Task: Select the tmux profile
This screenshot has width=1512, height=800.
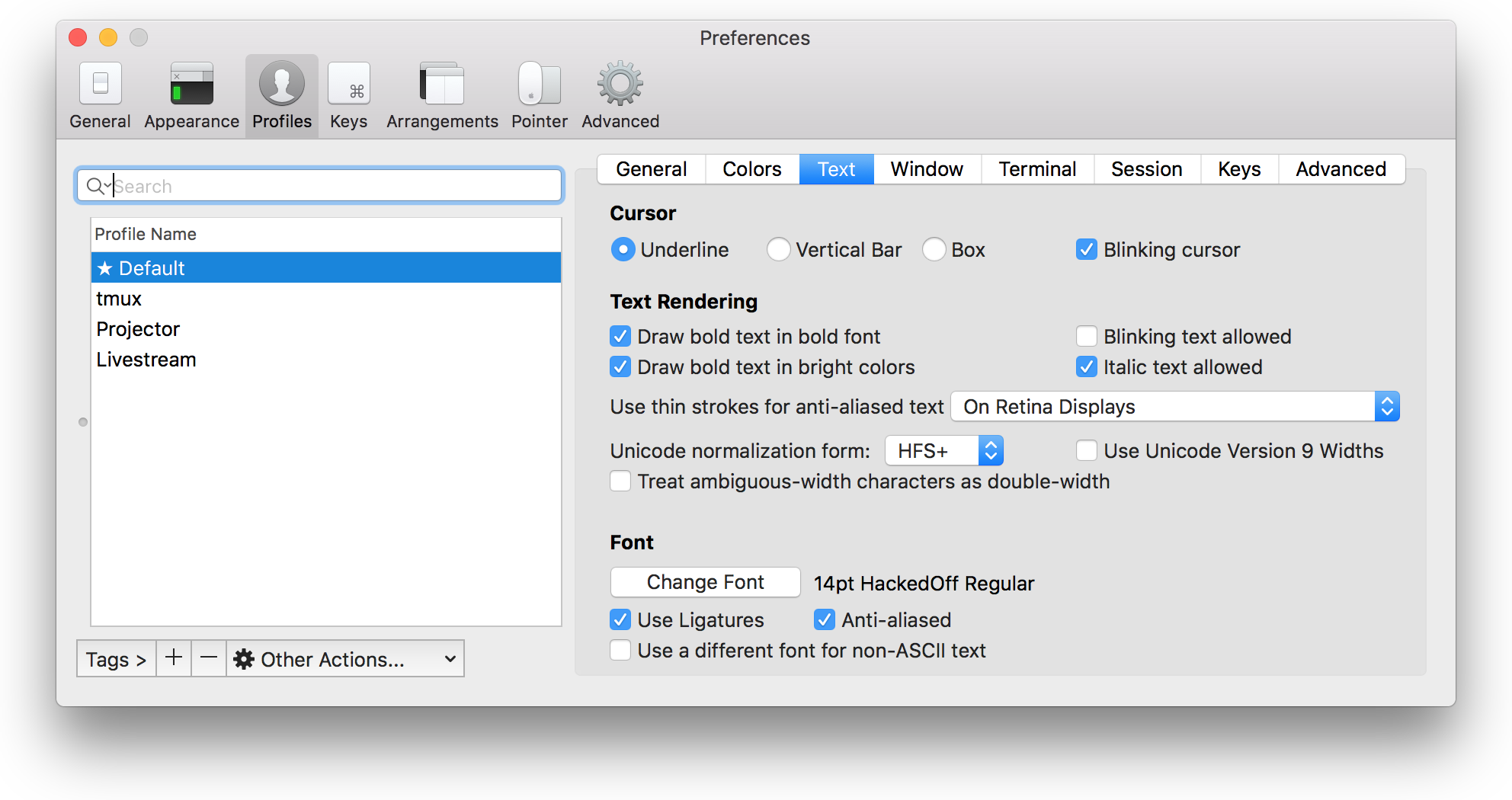Action: 326,299
